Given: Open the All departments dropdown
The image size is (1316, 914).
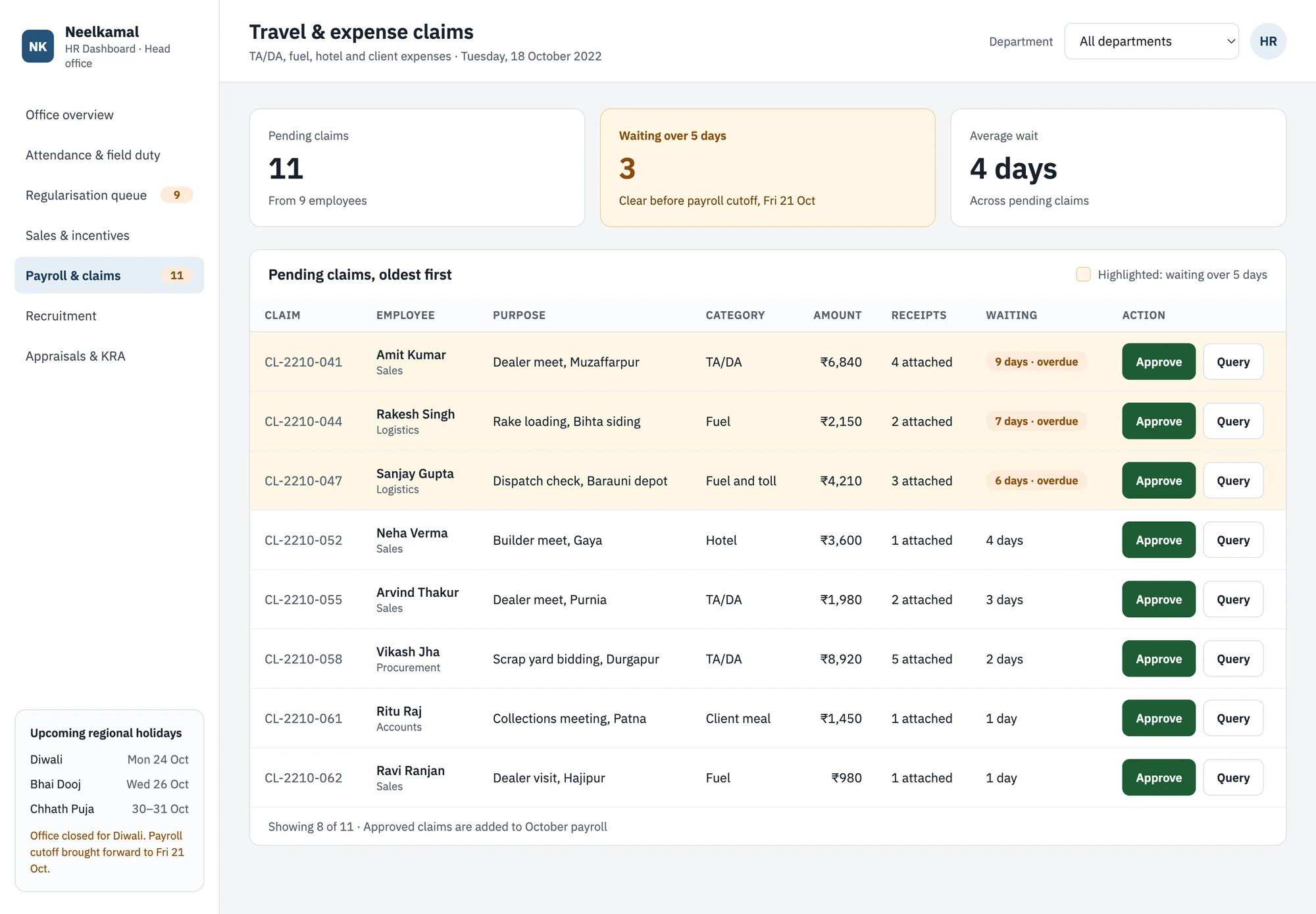Looking at the screenshot, I should coord(1151,41).
